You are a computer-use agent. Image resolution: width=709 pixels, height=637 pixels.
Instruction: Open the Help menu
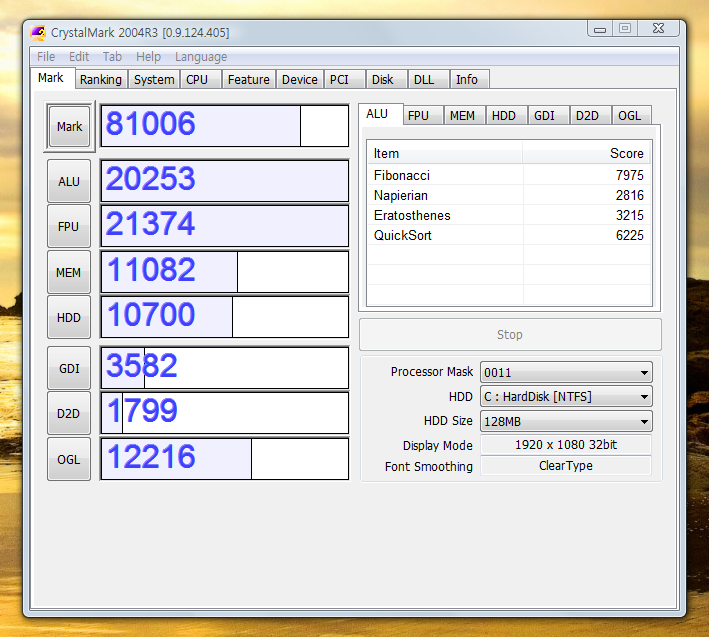coord(148,57)
